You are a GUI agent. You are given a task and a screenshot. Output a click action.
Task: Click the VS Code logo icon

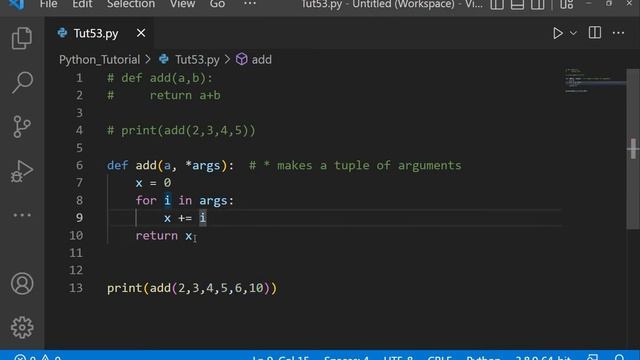[16, 4]
